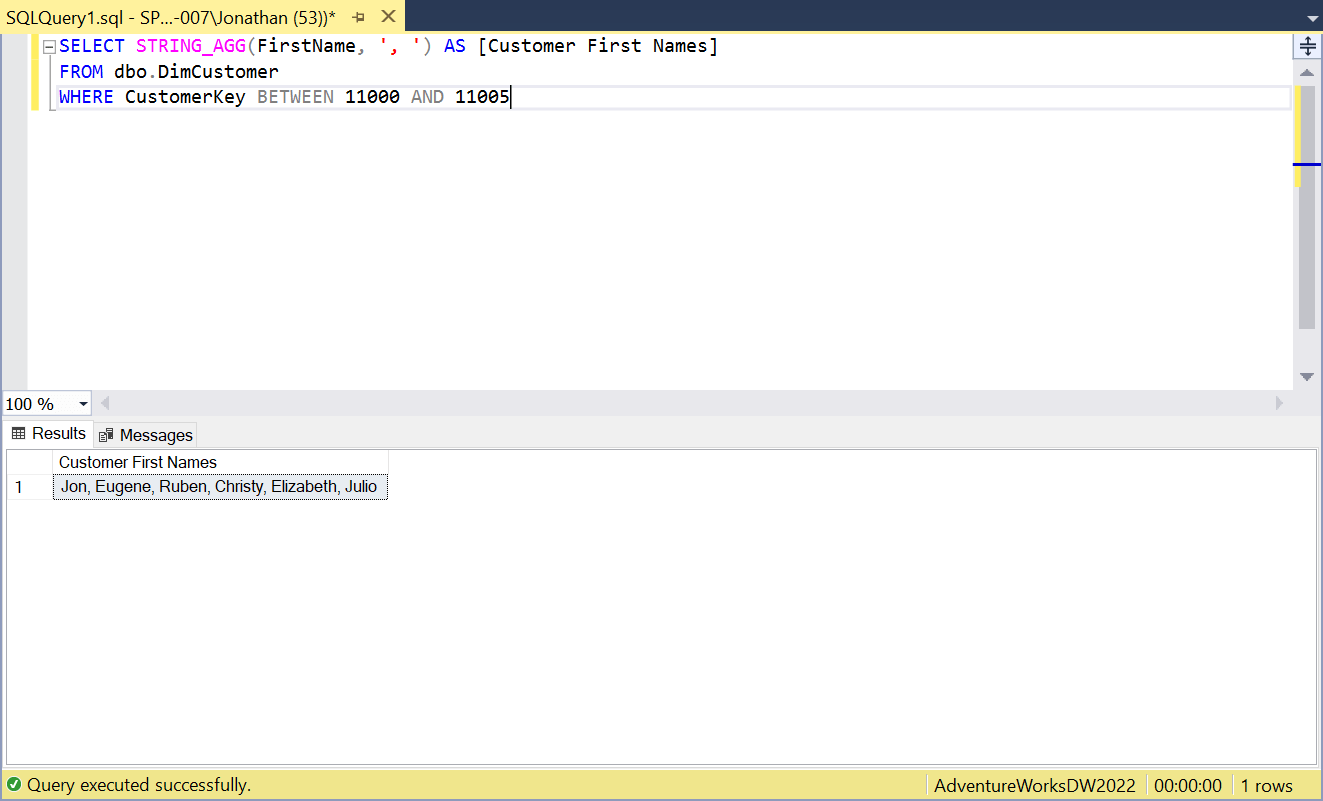Activate the SQLQuery1.sql document tab

tap(170, 17)
